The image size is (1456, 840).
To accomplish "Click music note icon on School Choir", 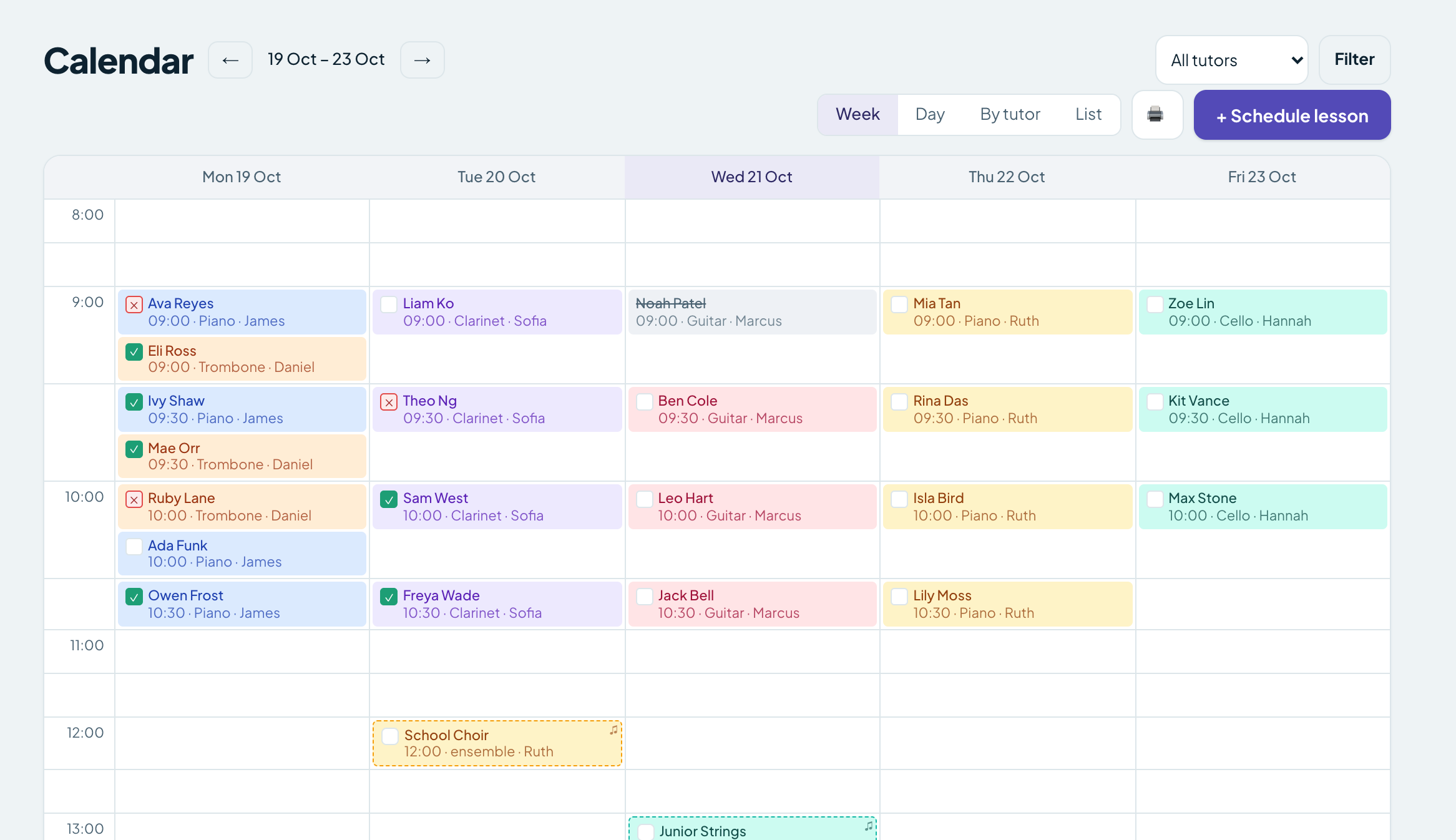I will (x=614, y=730).
